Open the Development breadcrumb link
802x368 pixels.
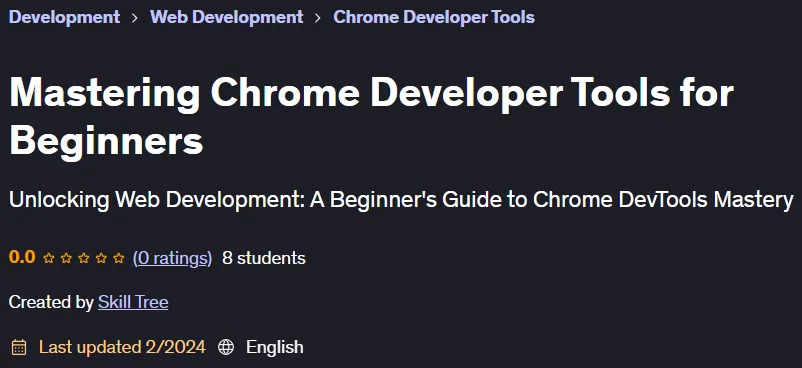(x=64, y=17)
